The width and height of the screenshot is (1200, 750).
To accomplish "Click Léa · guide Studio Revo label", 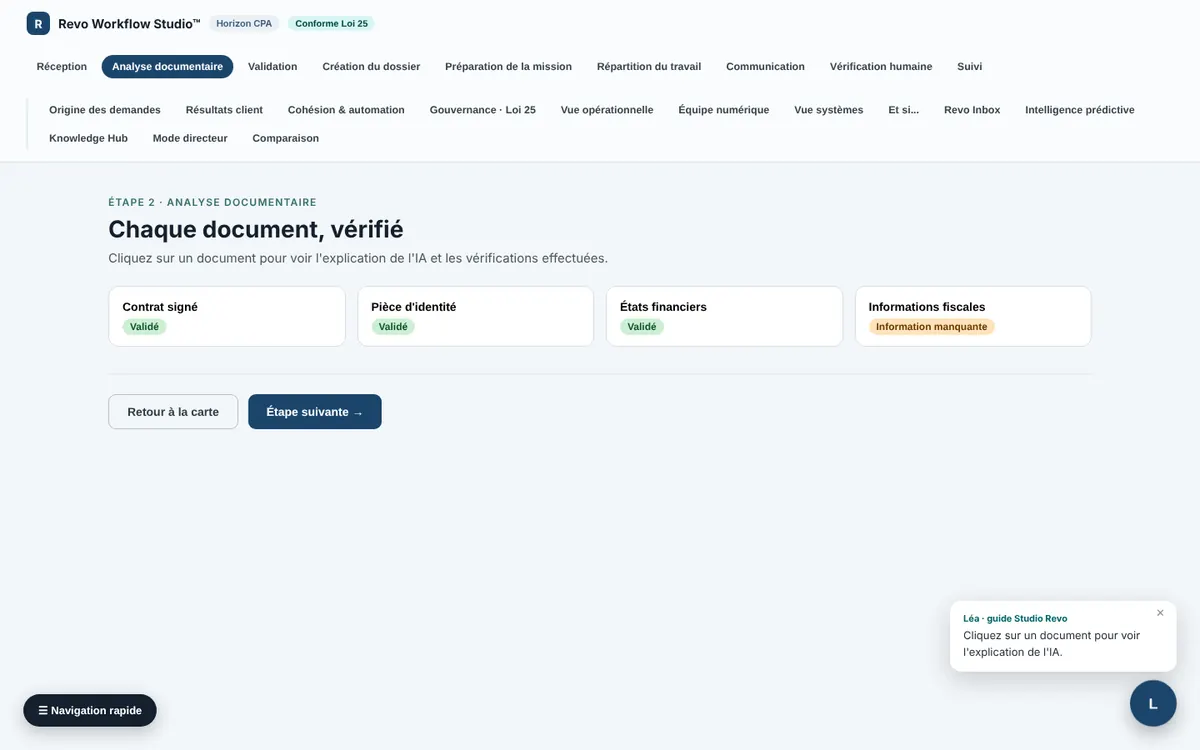I will tap(1015, 618).
